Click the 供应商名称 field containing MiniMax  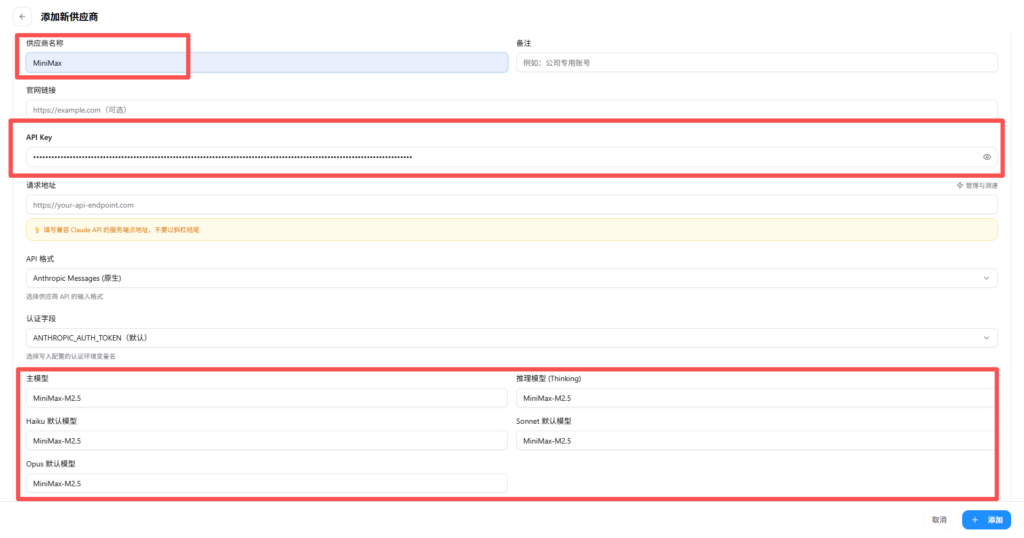tap(267, 63)
